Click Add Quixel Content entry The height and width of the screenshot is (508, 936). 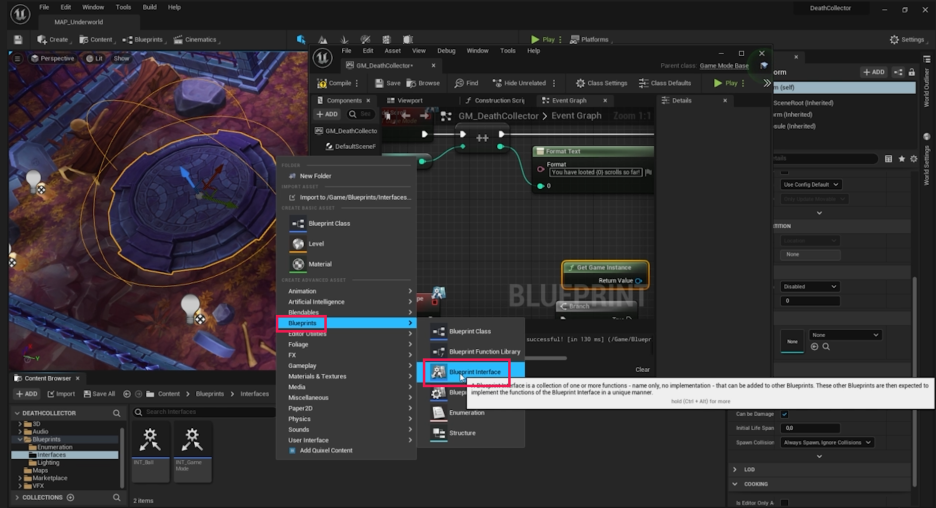(346, 451)
